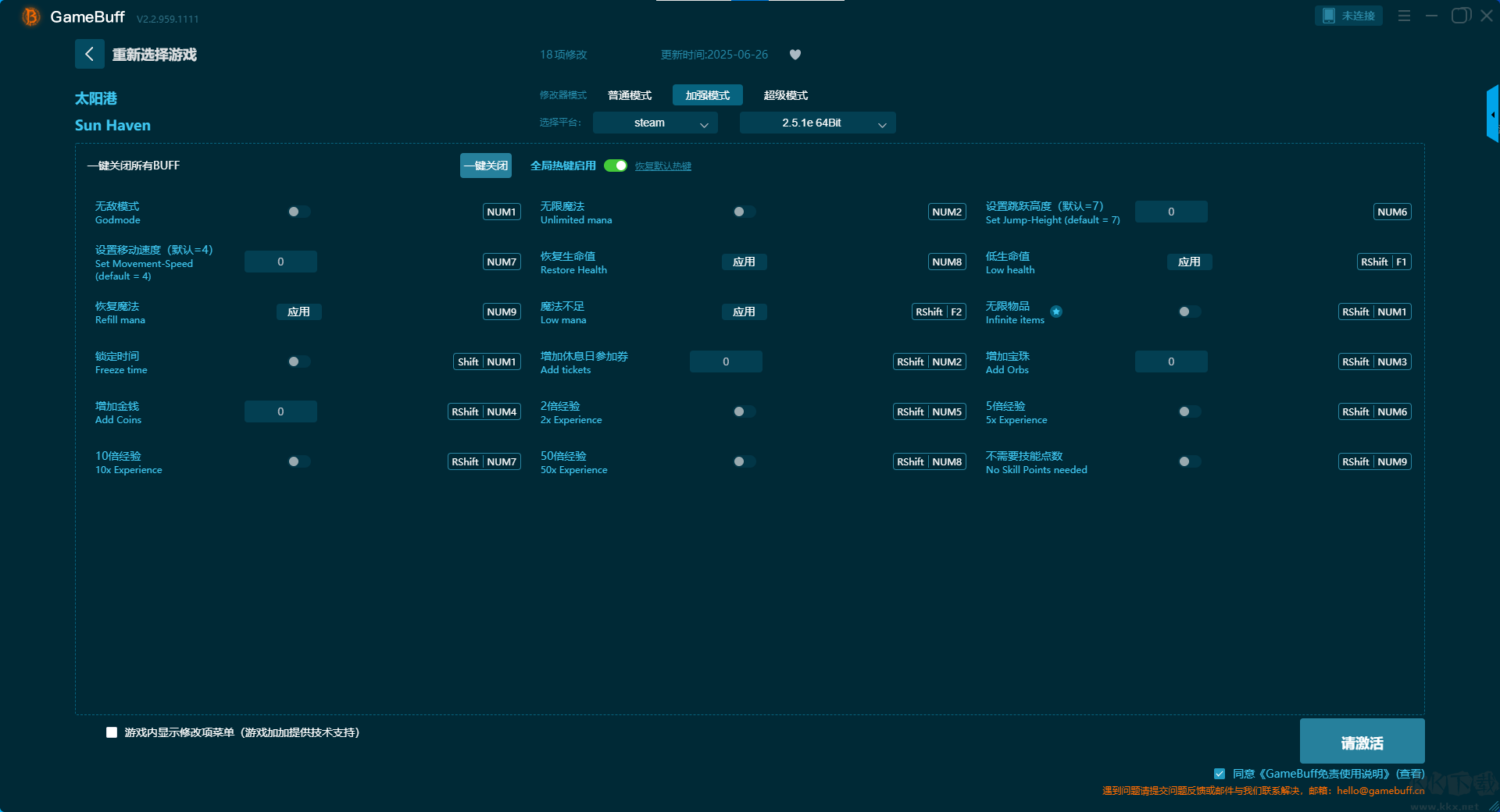This screenshot has height=812, width=1500.
Task: Select the 普通模式 tab
Action: pos(630,95)
